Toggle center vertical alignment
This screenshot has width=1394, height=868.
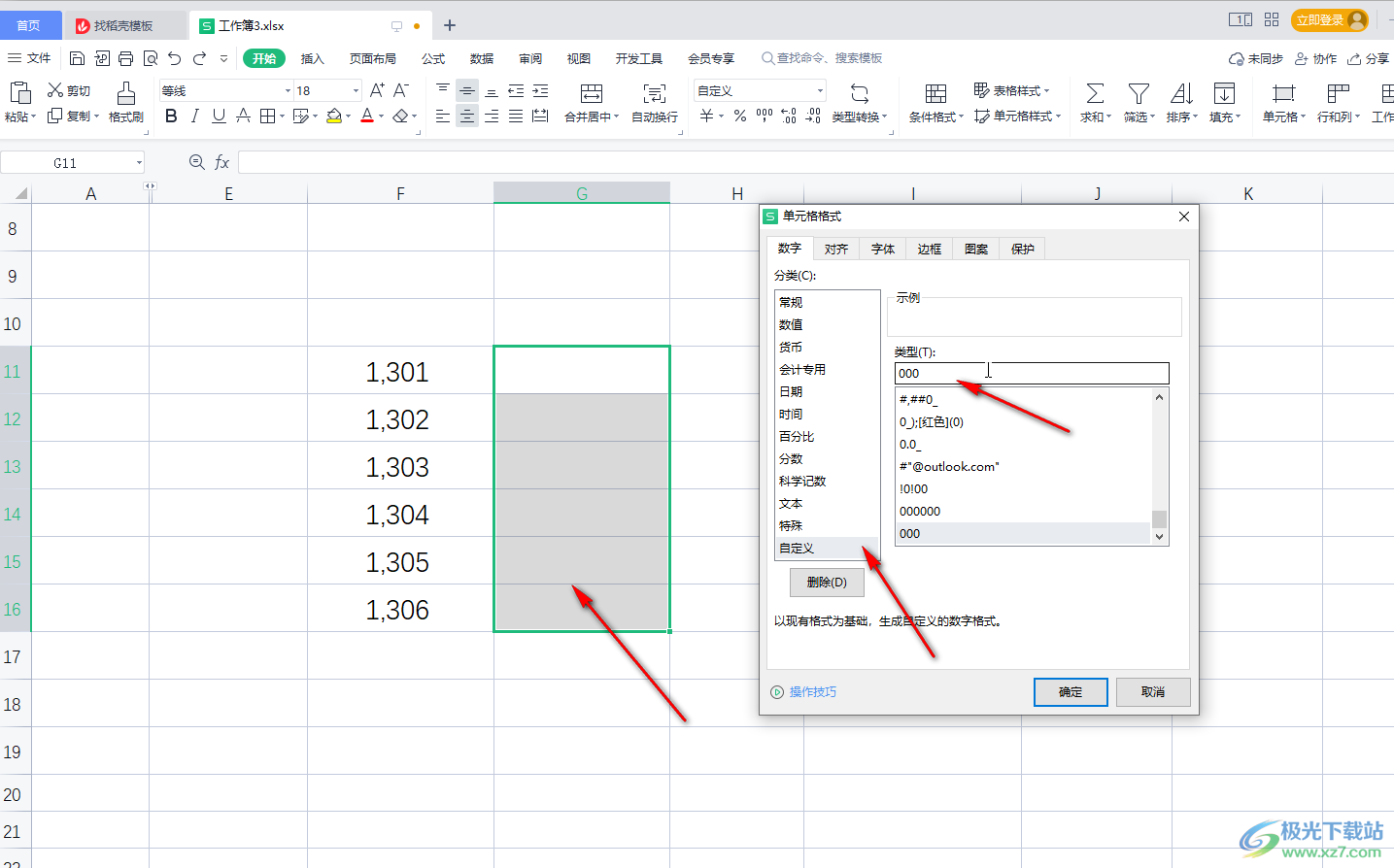click(x=467, y=91)
